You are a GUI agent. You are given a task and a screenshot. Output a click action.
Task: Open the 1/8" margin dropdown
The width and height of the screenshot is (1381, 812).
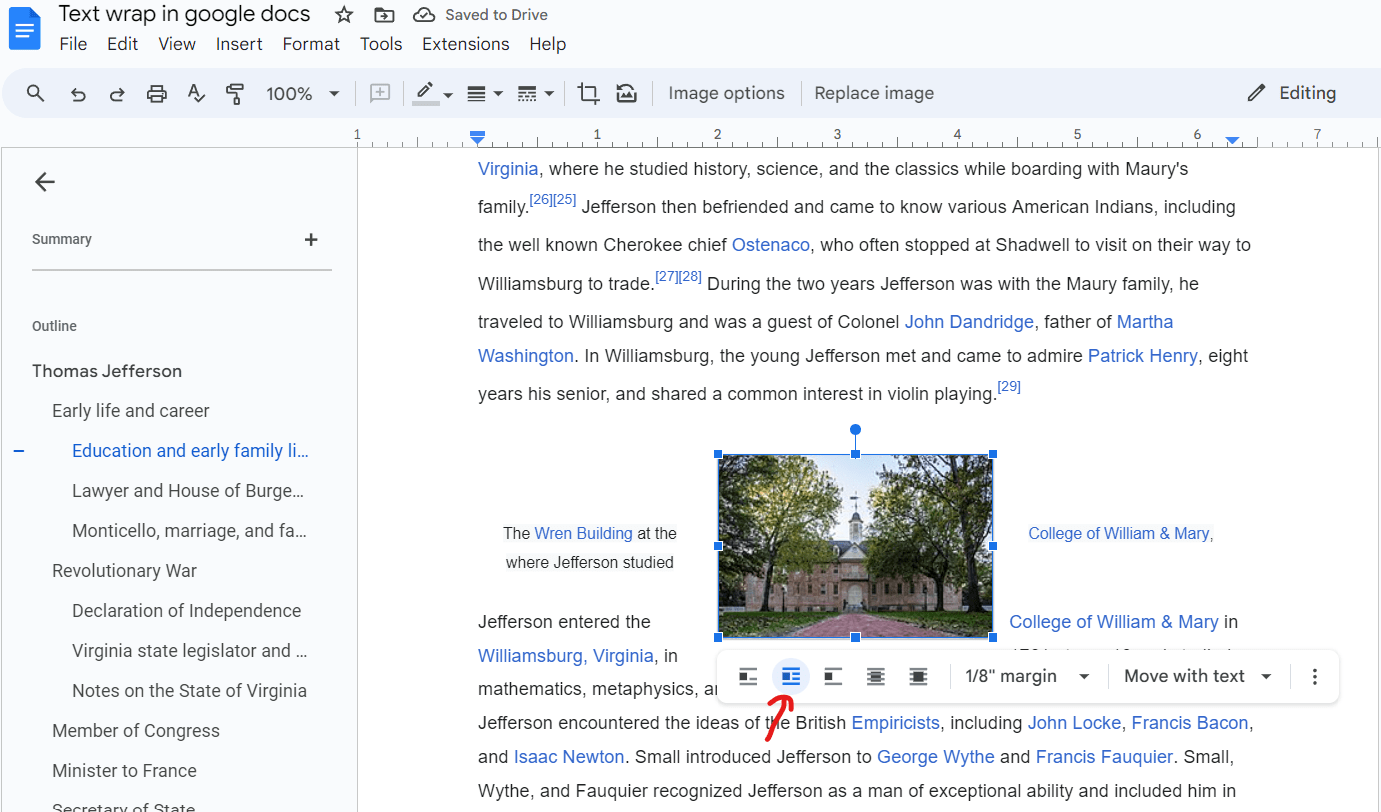[x=1028, y=676]
